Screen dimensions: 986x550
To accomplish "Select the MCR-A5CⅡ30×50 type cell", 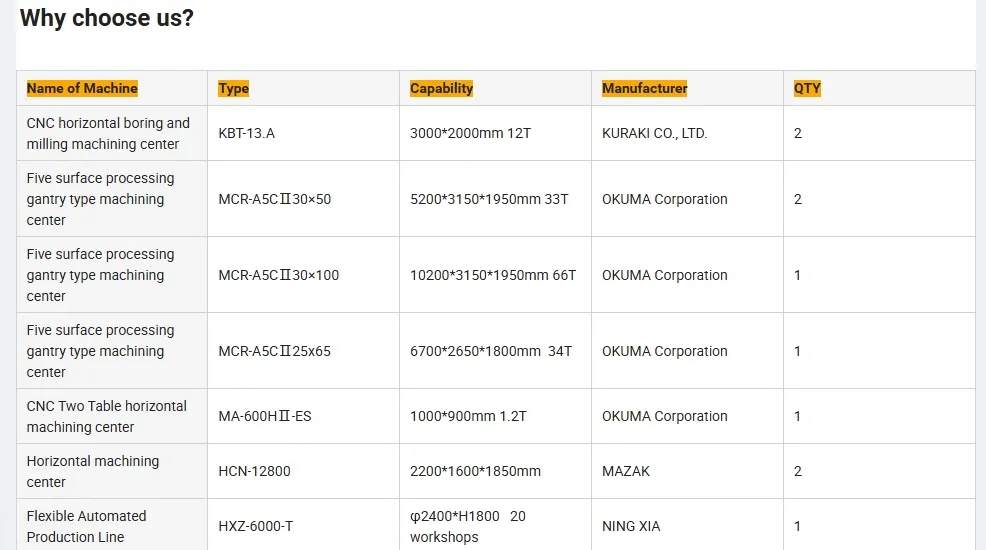I will click(x=274, y=199).
